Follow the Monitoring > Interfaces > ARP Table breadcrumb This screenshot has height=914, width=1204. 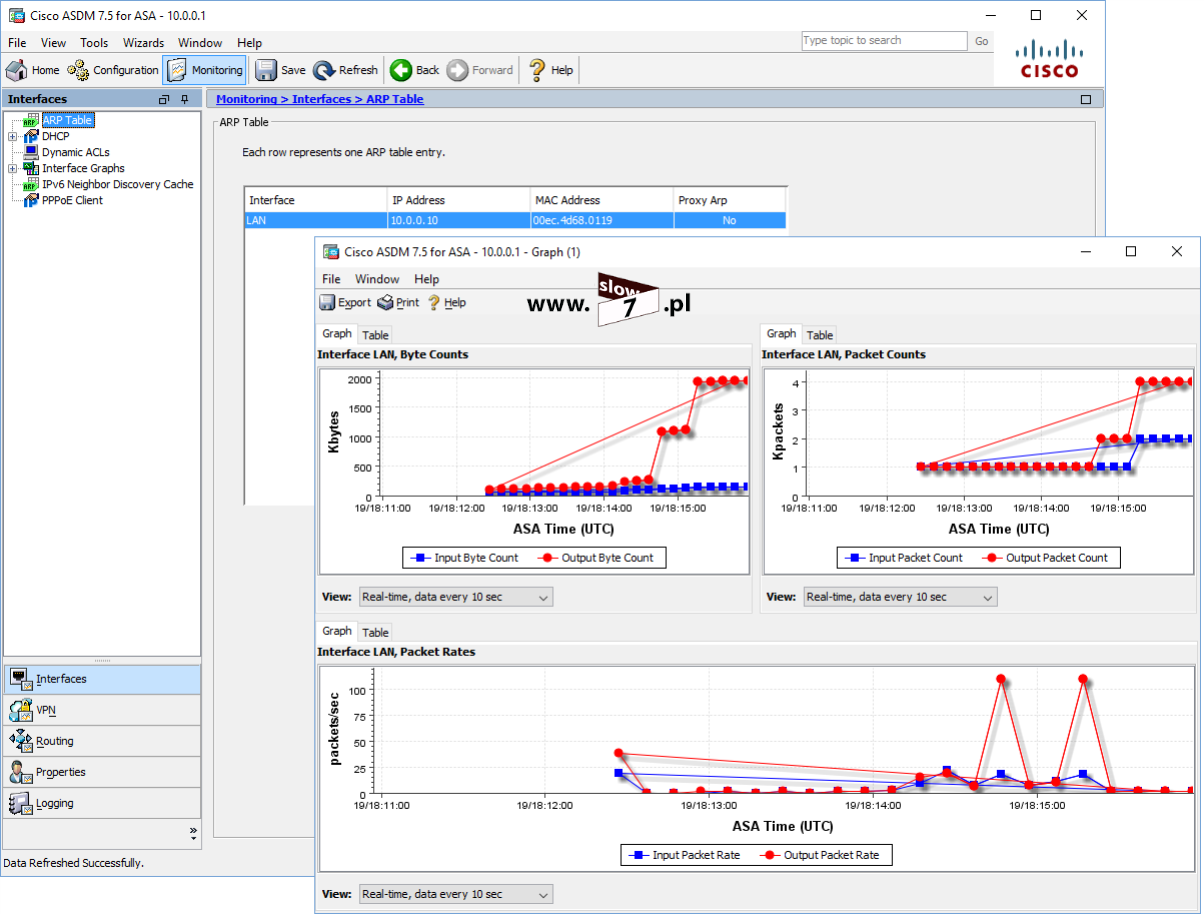(320, 99)
